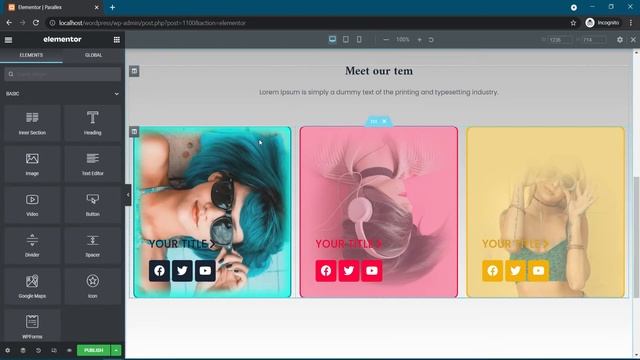
Task: Click the preview width input field
Action: 560,40
